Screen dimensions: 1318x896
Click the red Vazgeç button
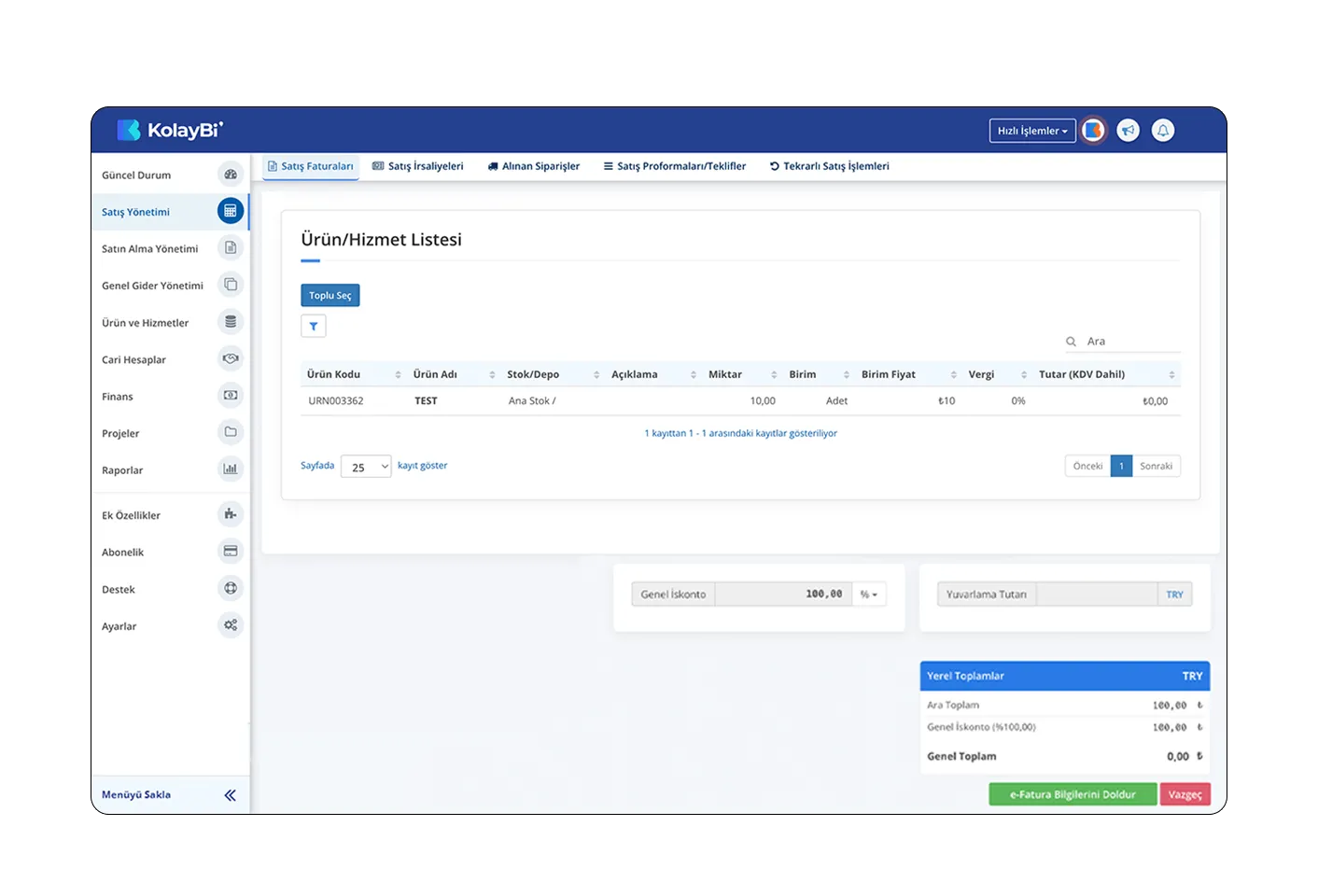(x=1185, y=794)
